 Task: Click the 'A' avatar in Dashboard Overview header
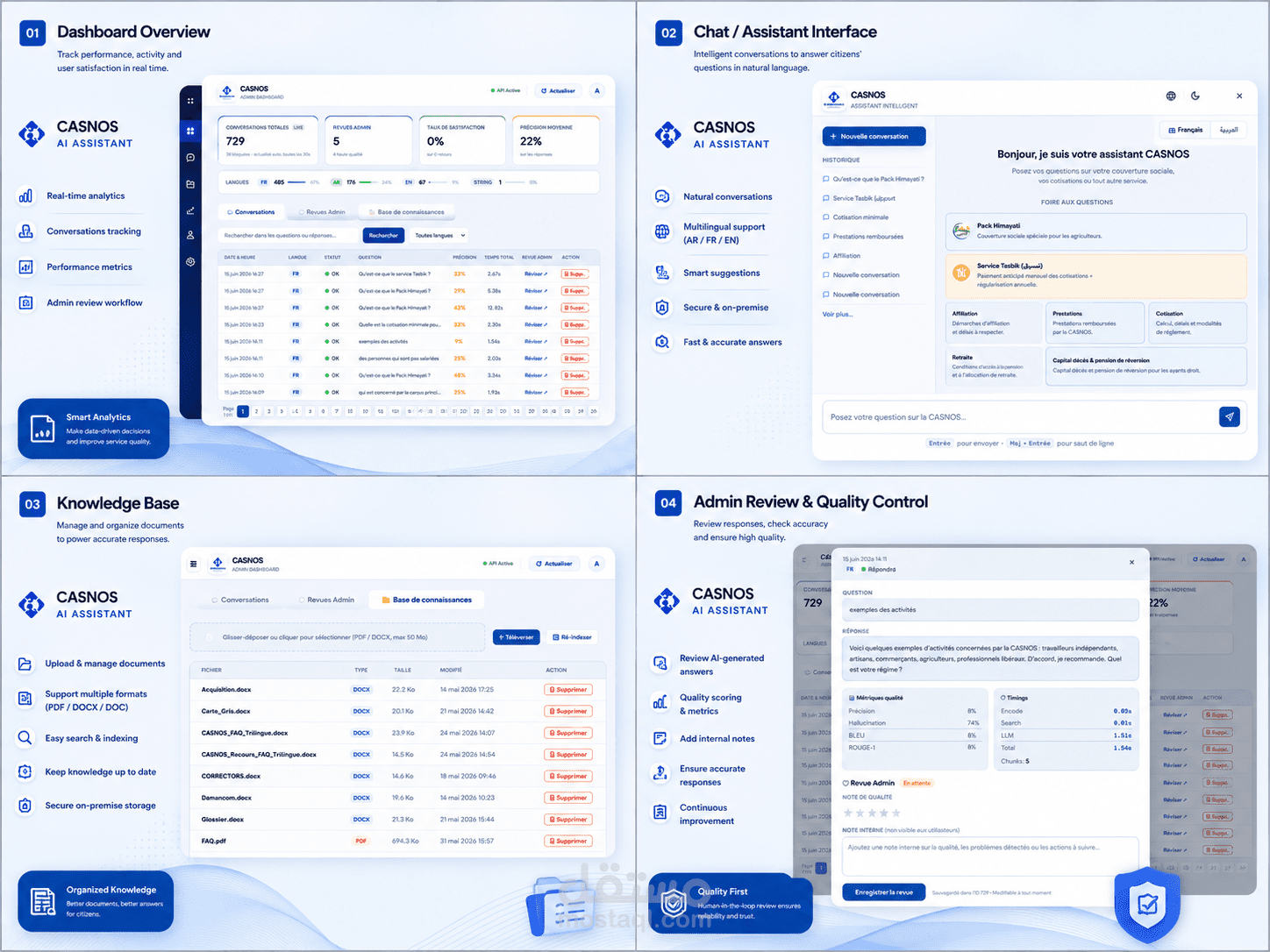597,90
